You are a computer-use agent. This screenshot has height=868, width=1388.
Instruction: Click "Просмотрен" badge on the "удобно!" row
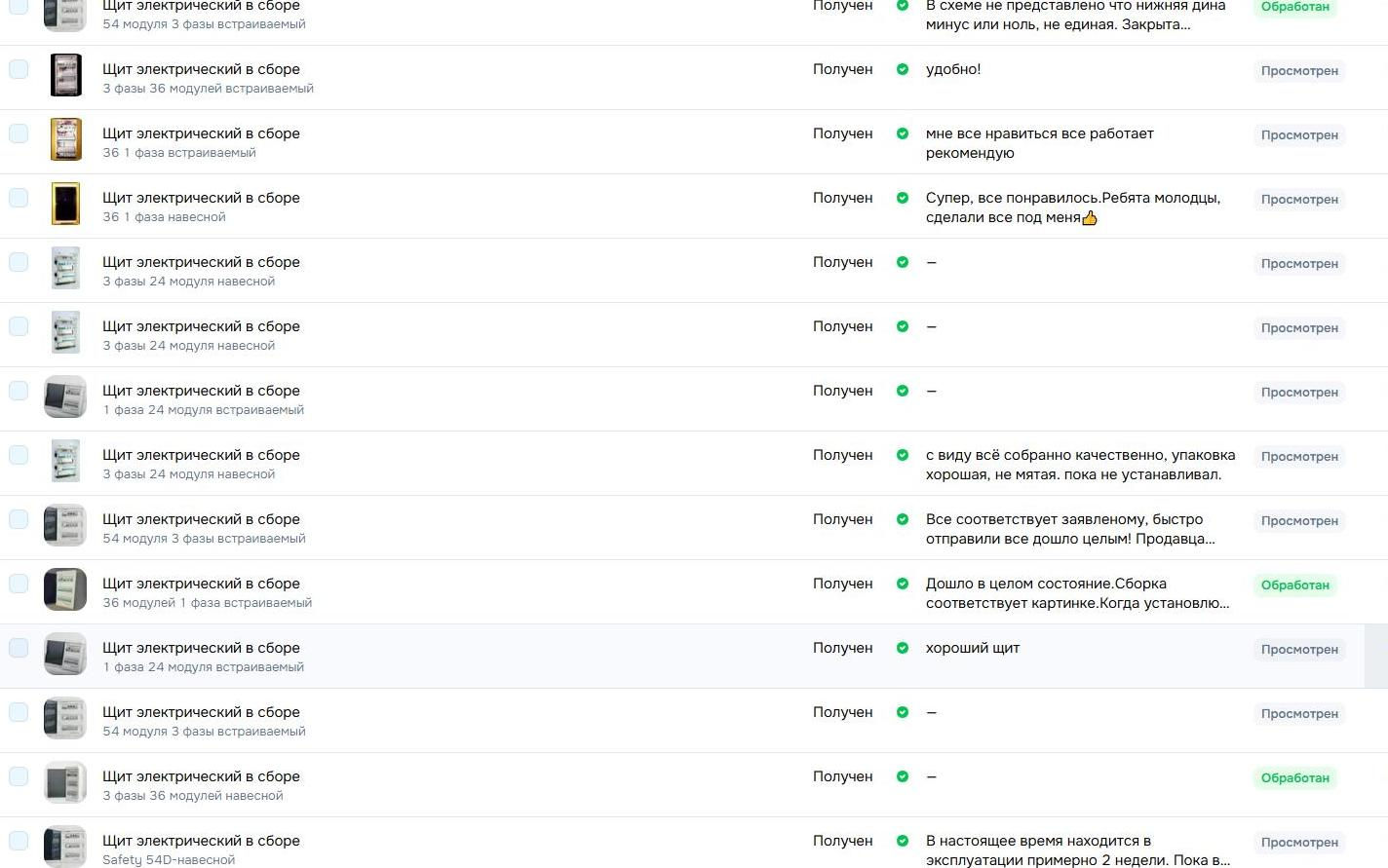click(x=1299, y=71)
